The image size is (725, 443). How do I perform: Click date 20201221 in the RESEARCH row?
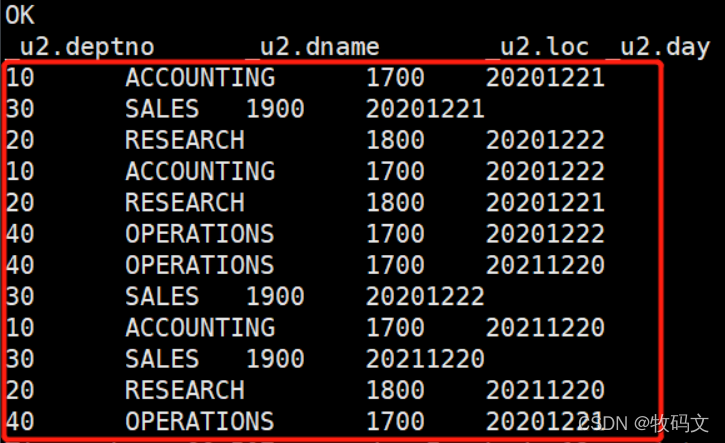pyautogui.click(x=545, y=203)
